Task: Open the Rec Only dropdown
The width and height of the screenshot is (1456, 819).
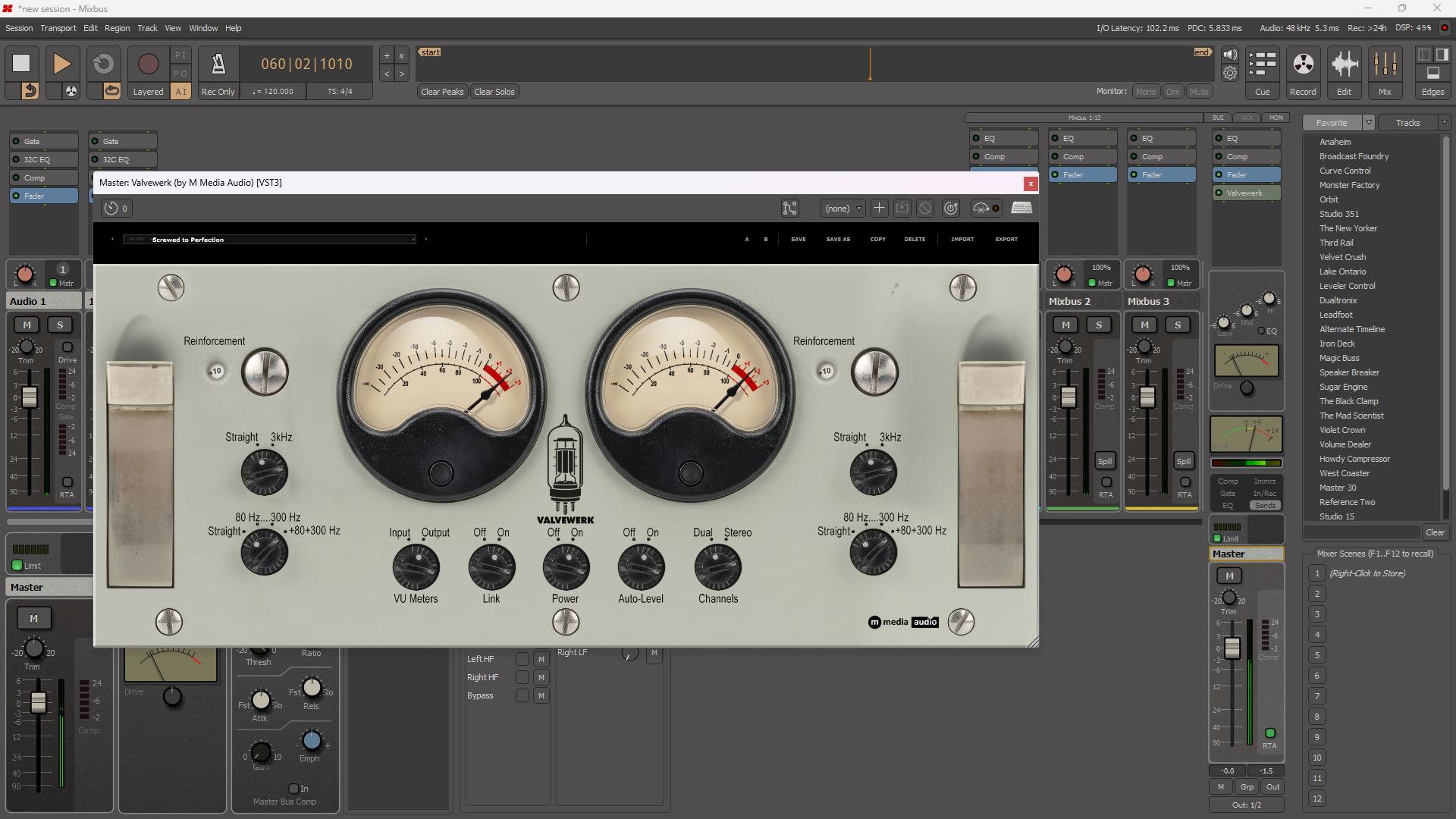Action: coord(218,91)
